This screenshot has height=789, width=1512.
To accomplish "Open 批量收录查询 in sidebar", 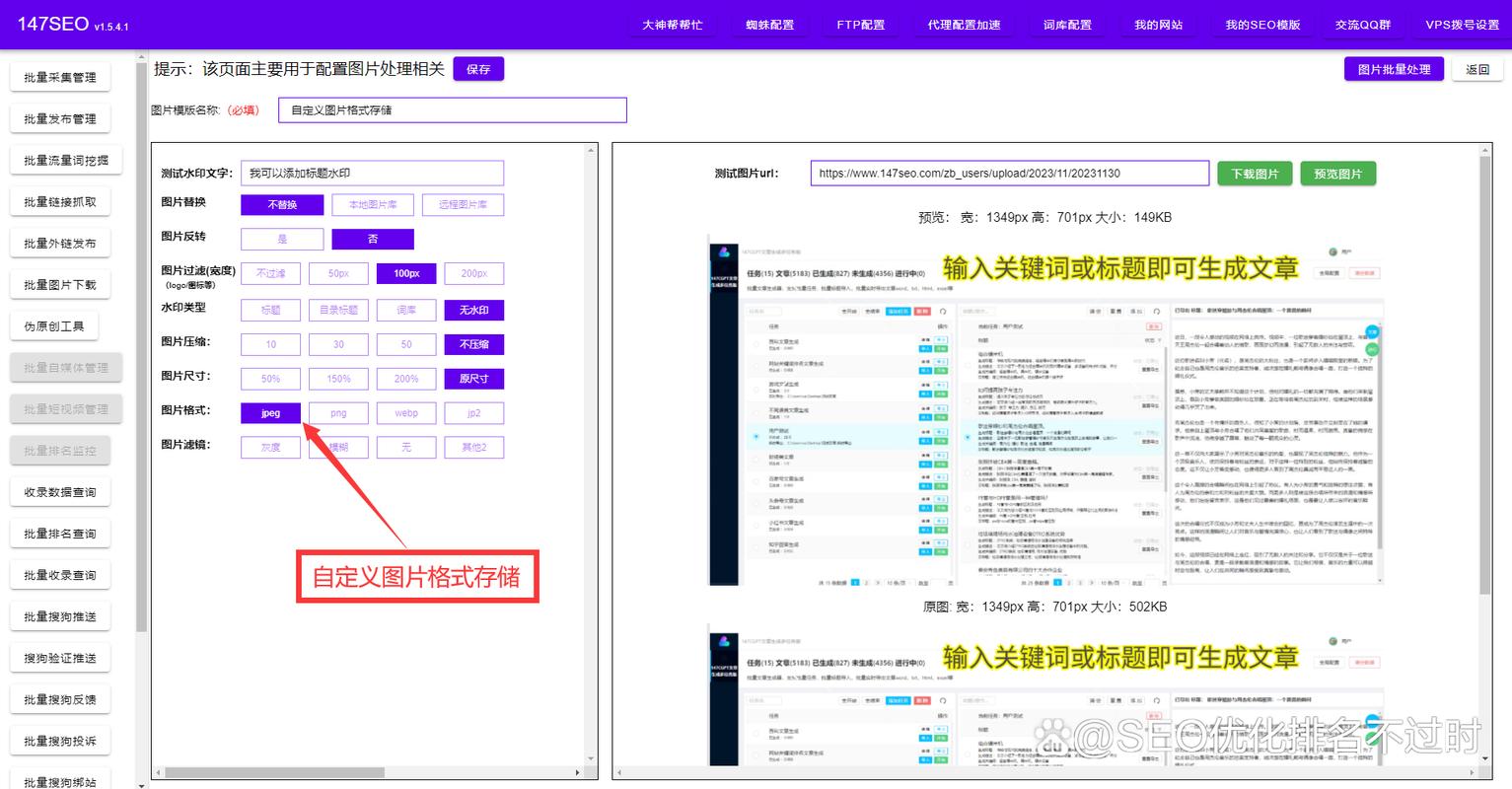I will (60, 575).
